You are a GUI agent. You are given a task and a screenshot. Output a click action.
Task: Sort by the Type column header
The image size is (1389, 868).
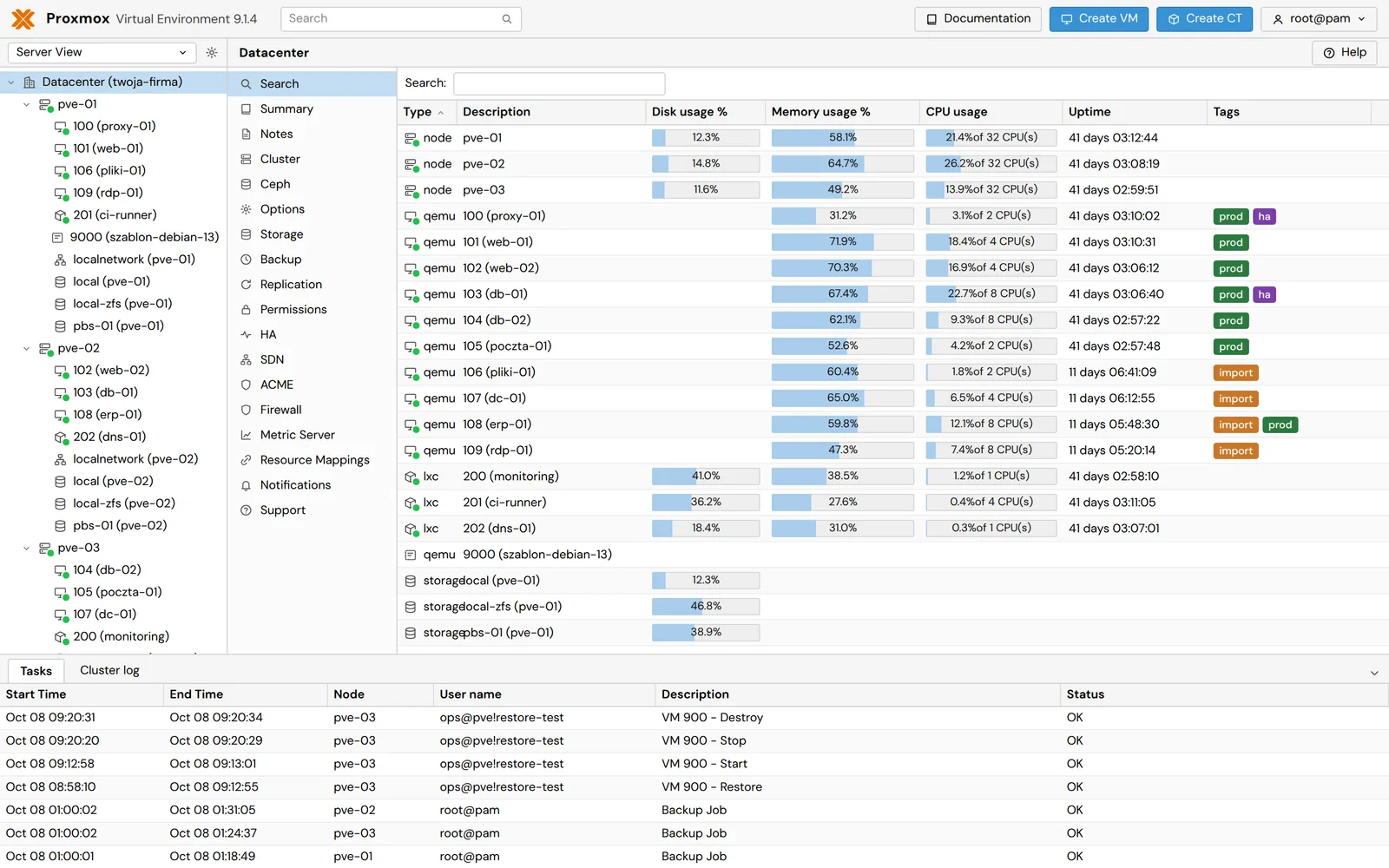click(x=426, y=112)
